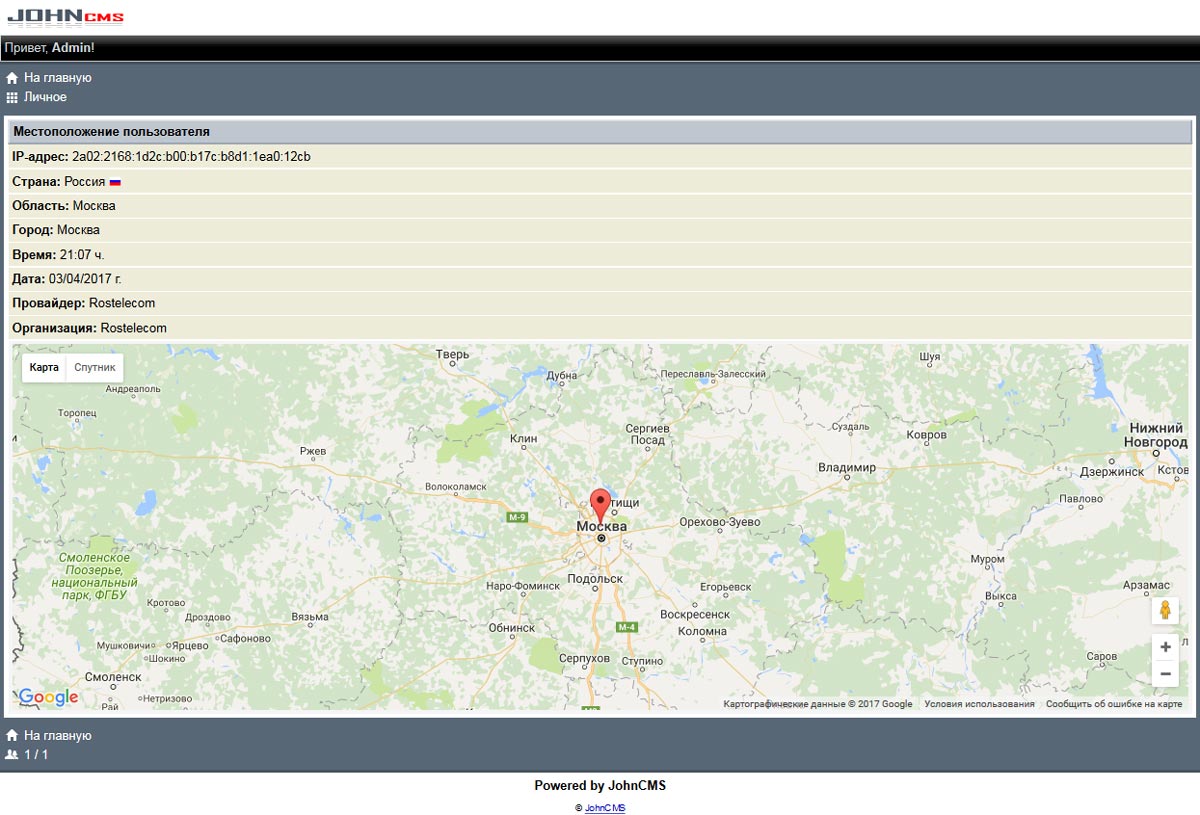
Task: Click the Russian flag icon next to Россия
Action: (115, 182)
